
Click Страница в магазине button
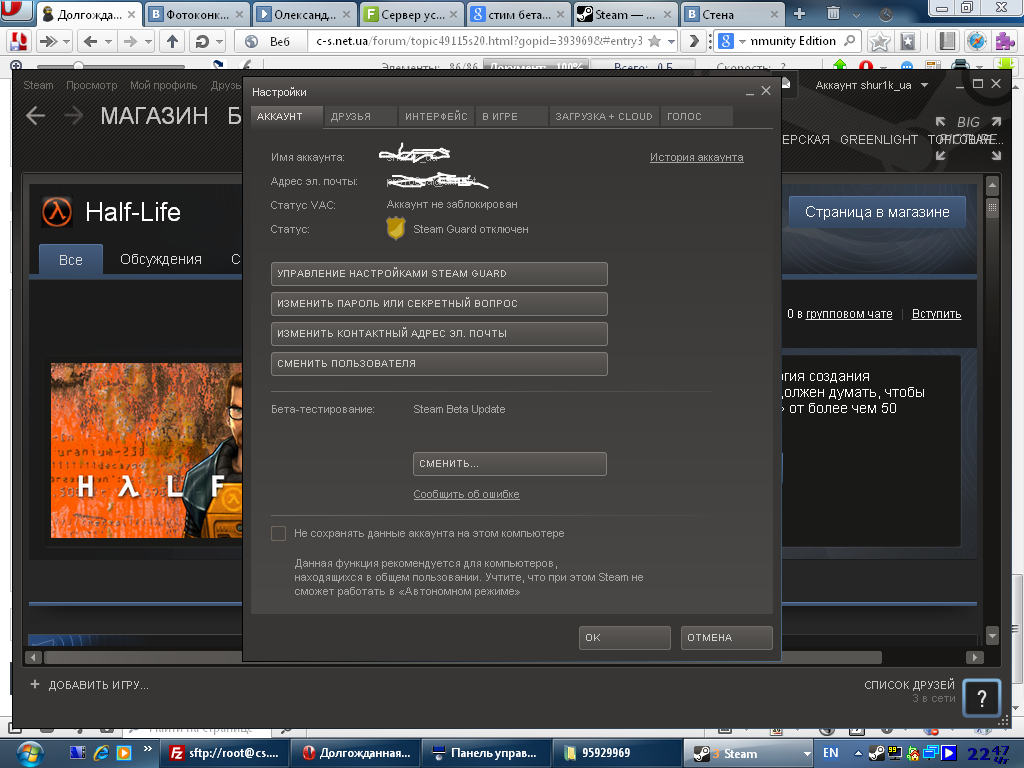click(x=877, y=212)
